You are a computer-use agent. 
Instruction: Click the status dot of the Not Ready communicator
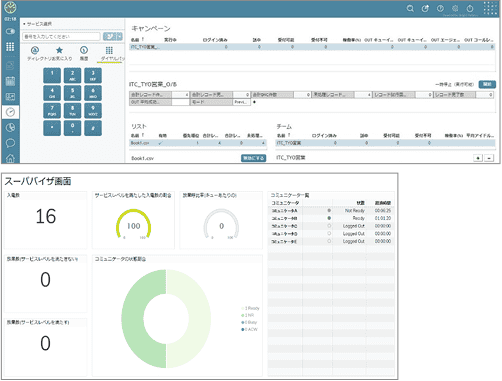click(x=329, y=210)
